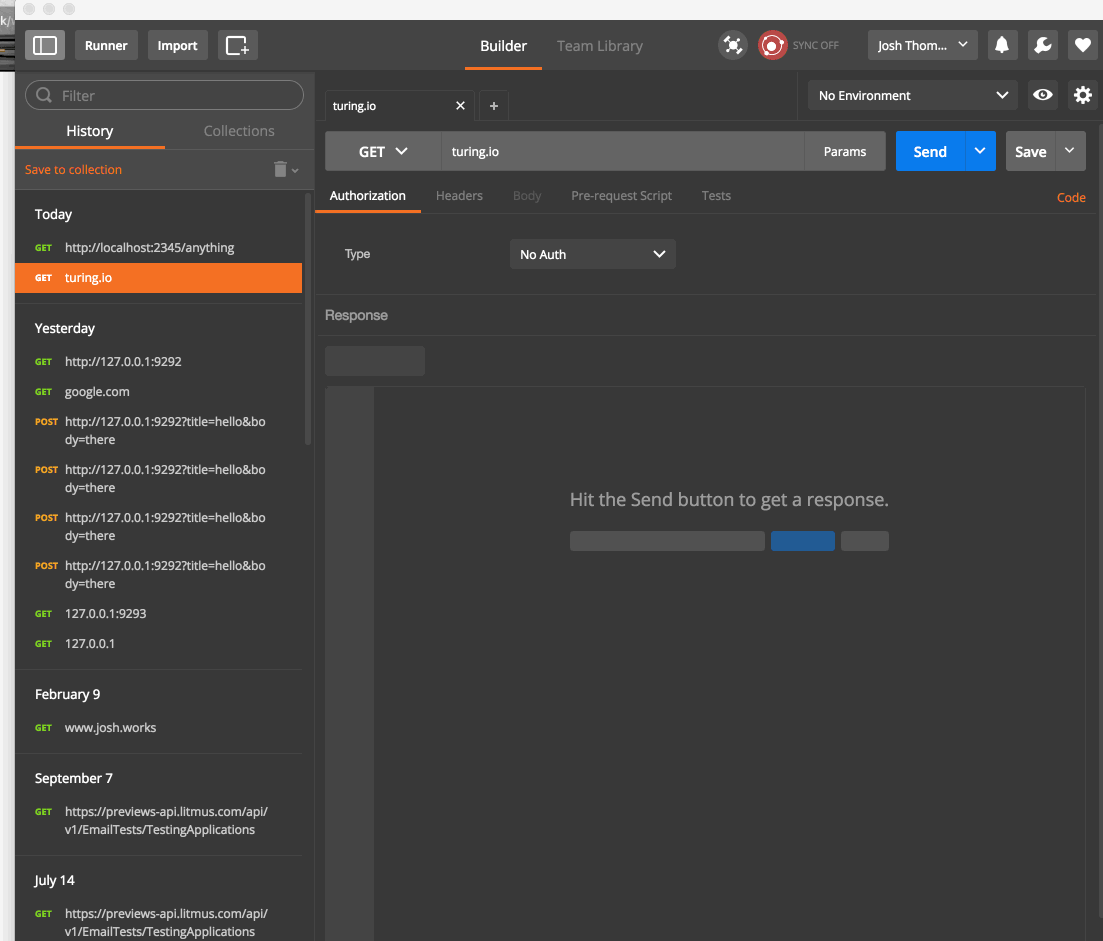The width and height of the screenshot is (1103, 941).
Task: Switch to the Collections tab
Action: [x=239, y=131]
